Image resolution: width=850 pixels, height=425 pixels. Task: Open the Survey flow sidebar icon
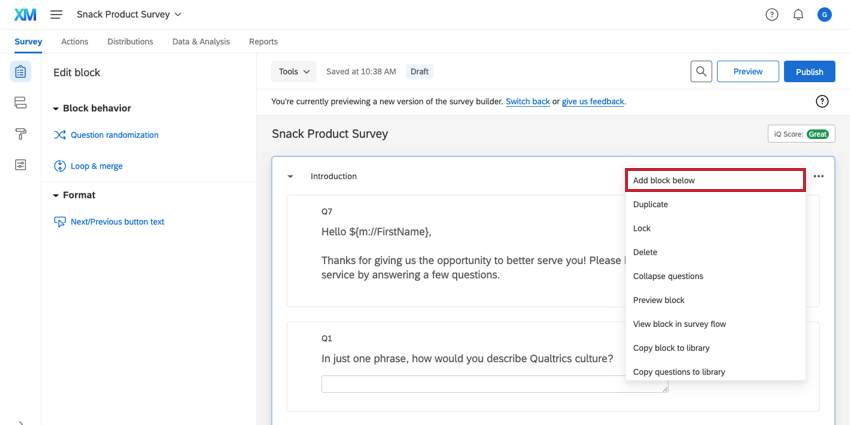coord(20,103)
